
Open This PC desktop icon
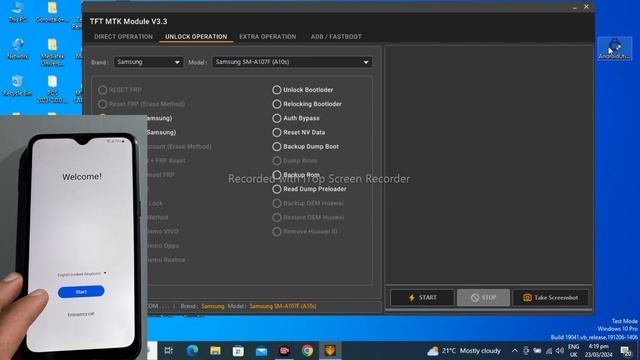18,11
